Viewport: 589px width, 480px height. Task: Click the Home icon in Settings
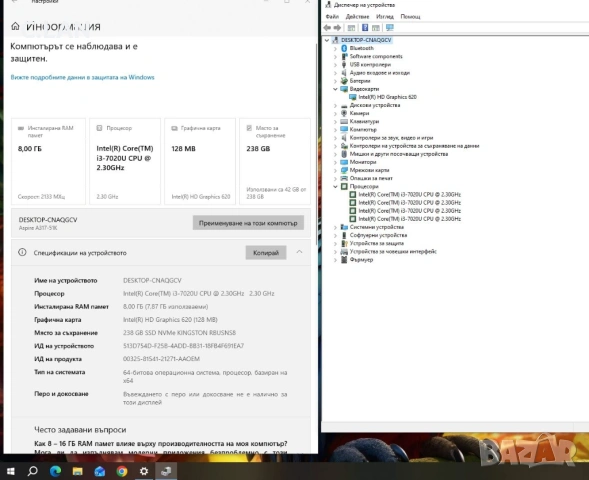pyautogui.click(x=15, y=26)
